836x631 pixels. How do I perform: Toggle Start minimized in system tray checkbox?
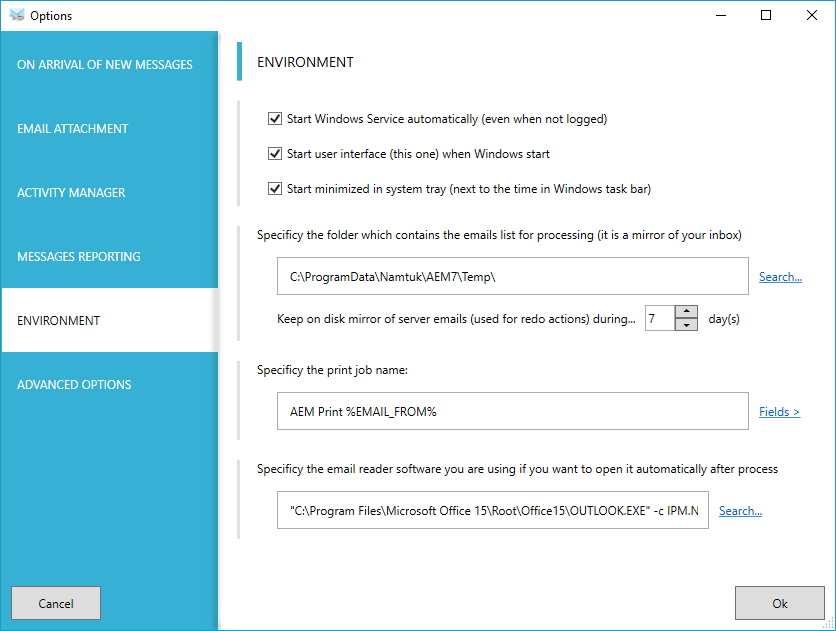[275, 189]
